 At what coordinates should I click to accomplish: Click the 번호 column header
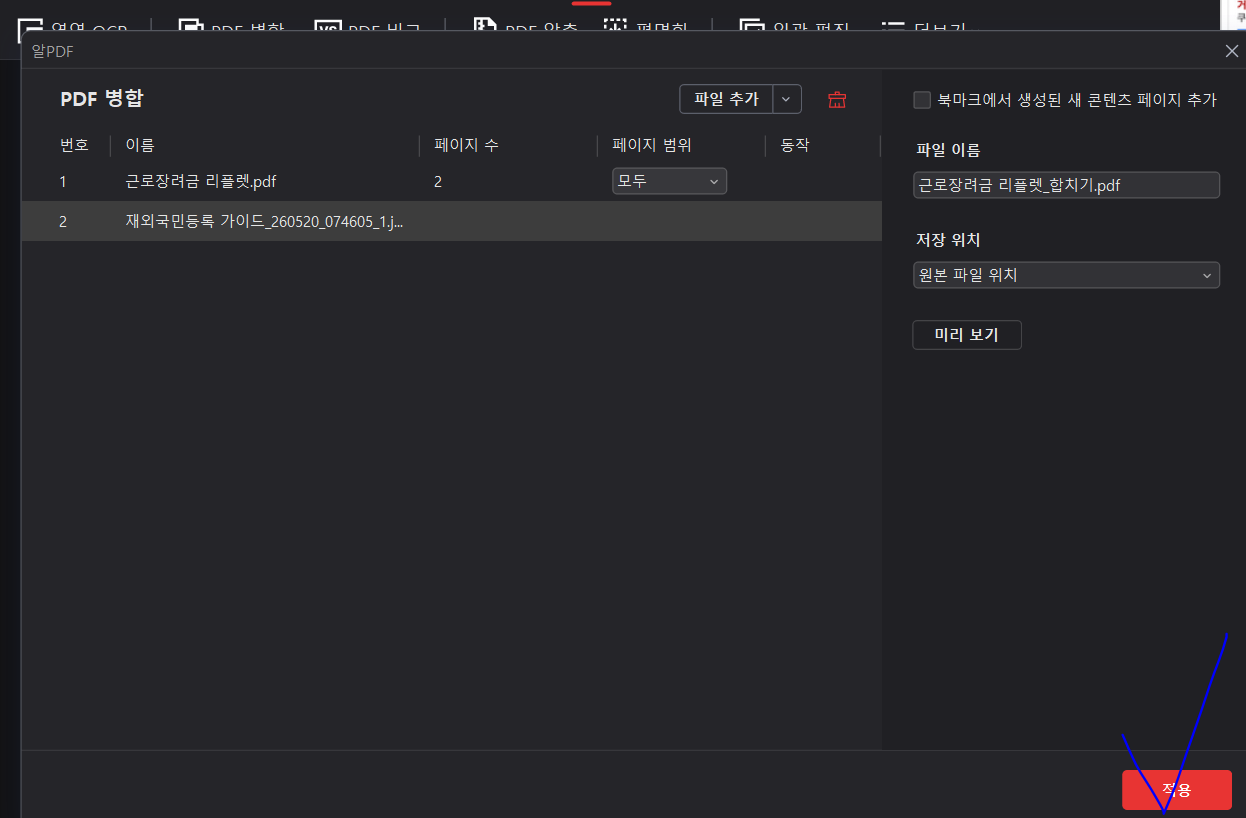click(x=74, y=145)
